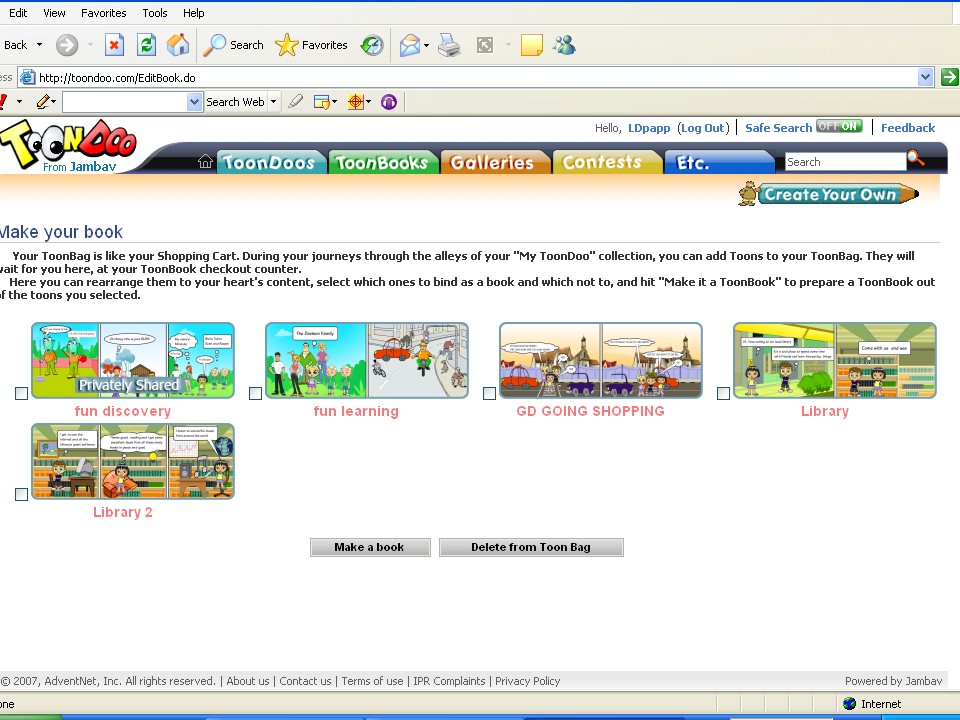Open the fun learning toon thumbnail

[x=367, y=361]
